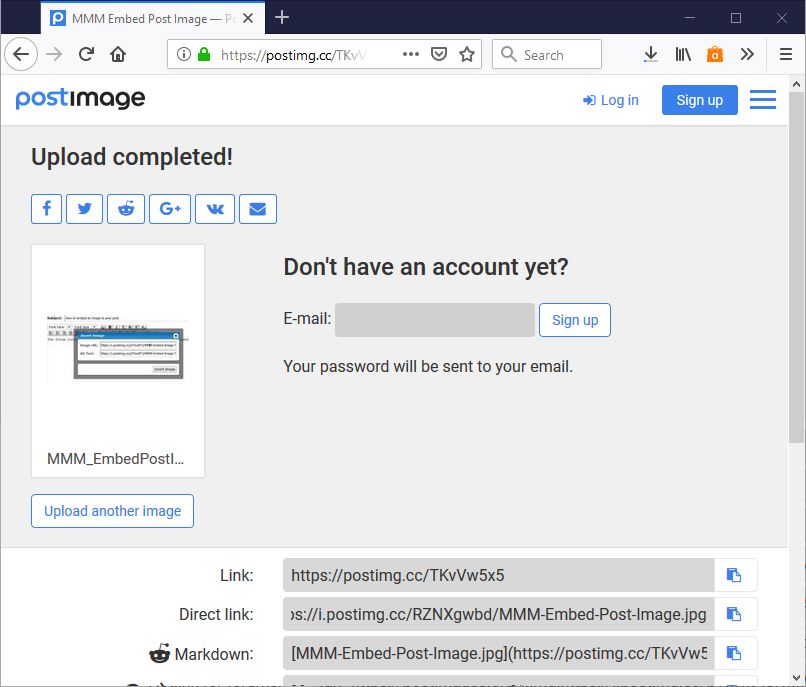The height and width of the screenshot is (687, 806).
Task: Click the blue Sign up header button
Action: pos(700,100)
